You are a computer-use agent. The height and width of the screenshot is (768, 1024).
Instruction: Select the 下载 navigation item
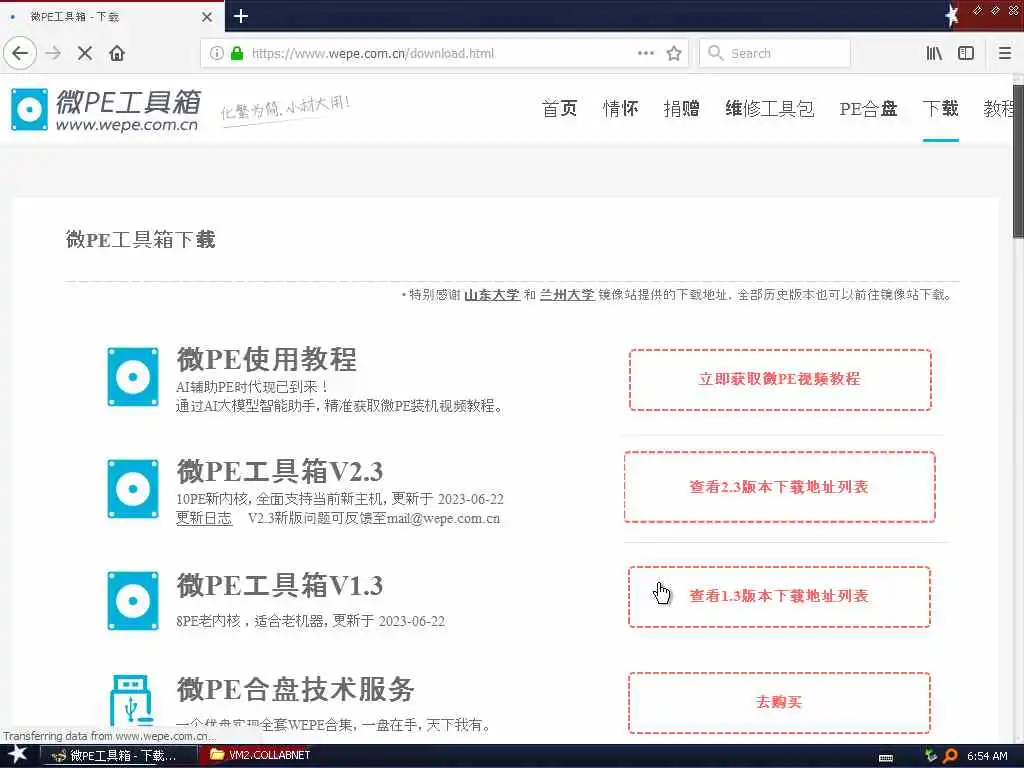[940, 108]
